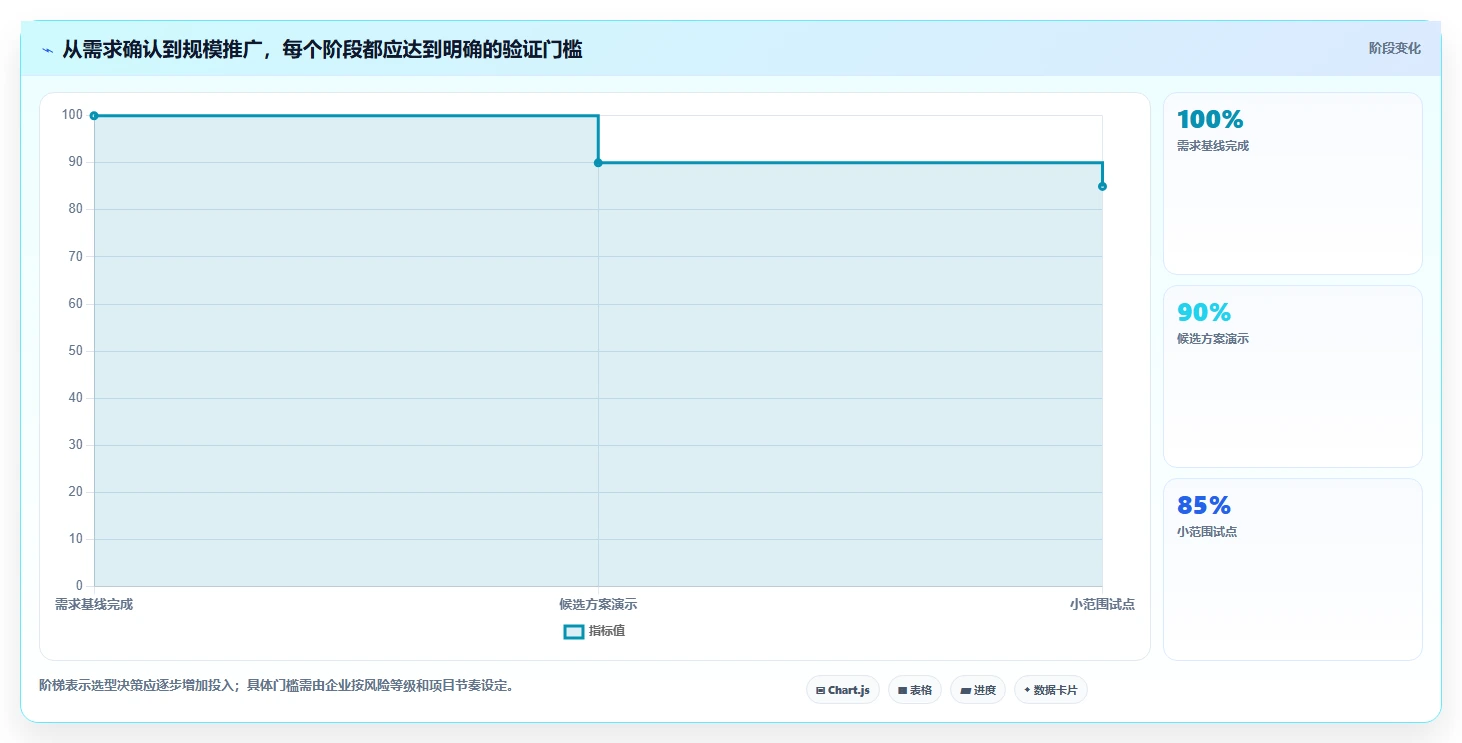
Task: Click the footnote beginning 阶梯表示选型决策
Action: coord(276,686)
